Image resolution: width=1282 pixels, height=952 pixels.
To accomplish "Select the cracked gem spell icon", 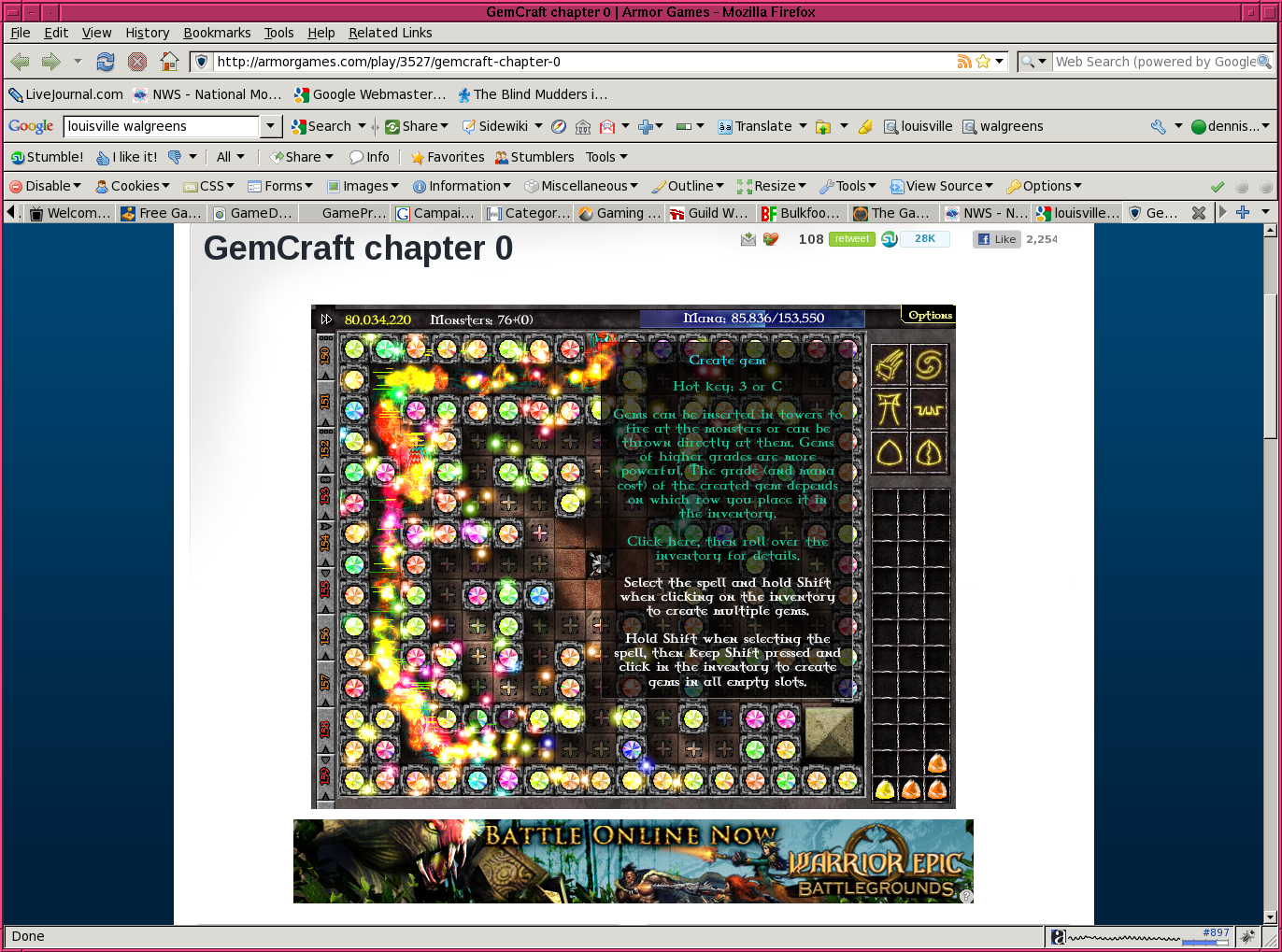I will pos(929,454).
